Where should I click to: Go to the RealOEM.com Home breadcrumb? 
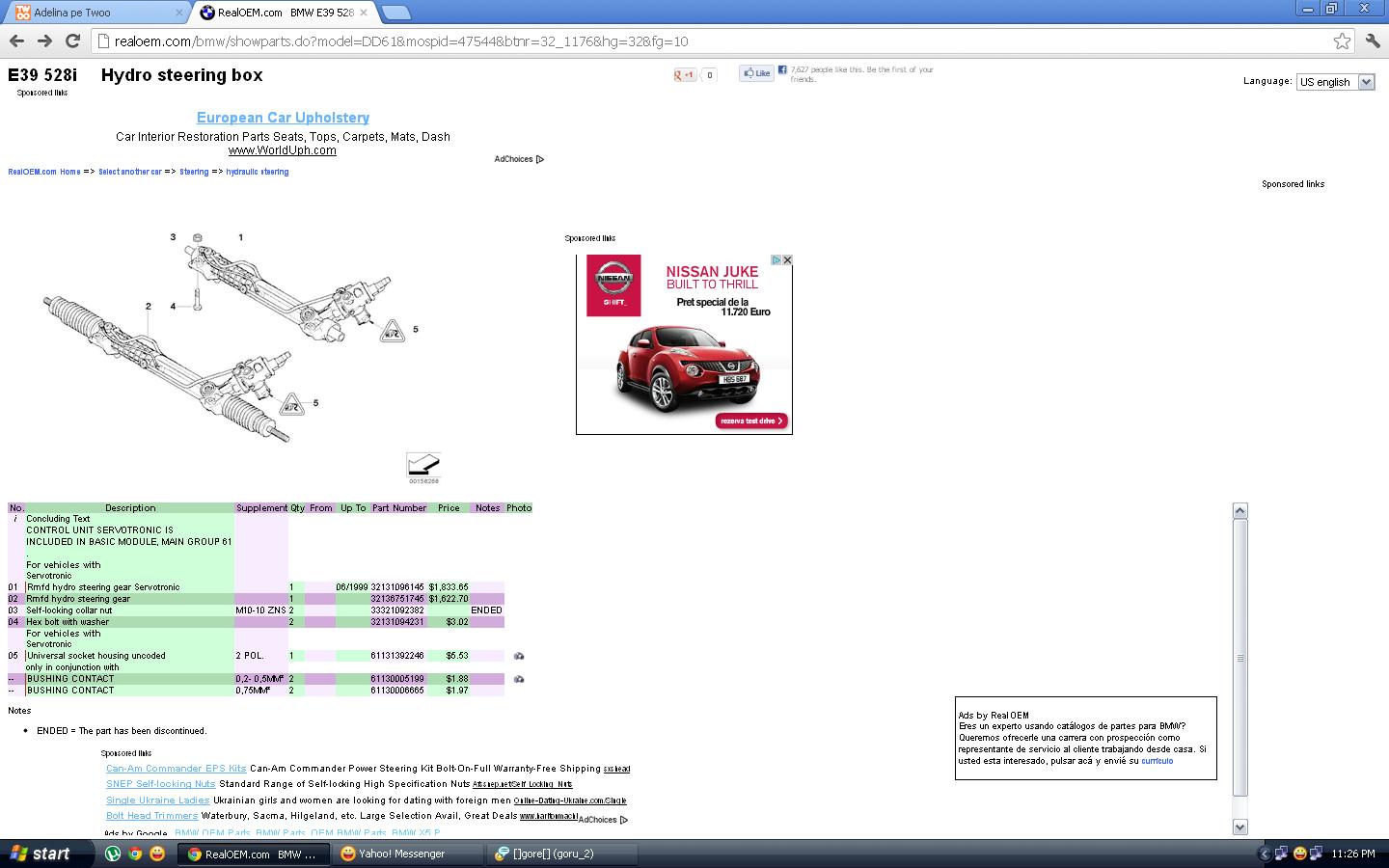tap(44, 172)
